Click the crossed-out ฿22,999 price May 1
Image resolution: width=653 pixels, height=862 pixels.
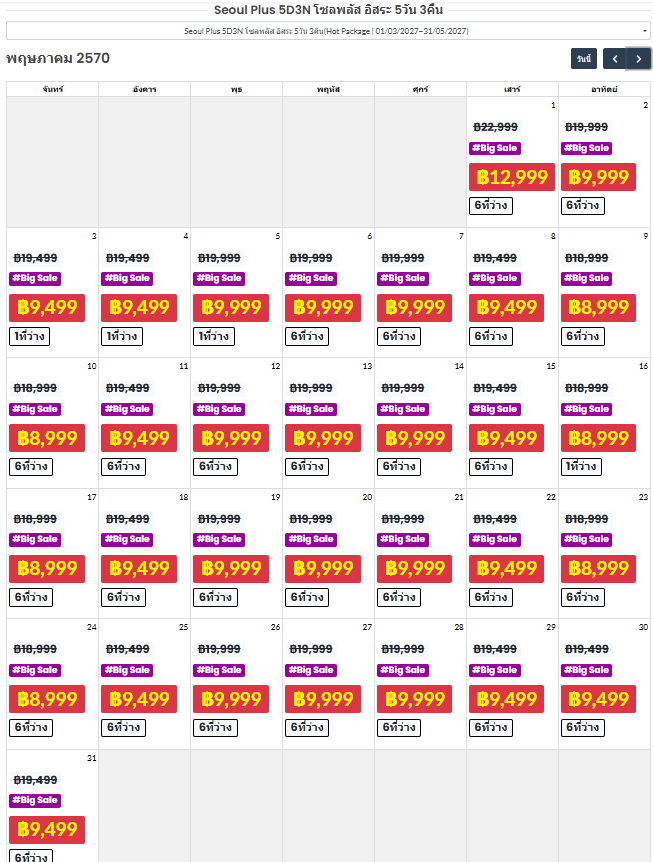496,127
